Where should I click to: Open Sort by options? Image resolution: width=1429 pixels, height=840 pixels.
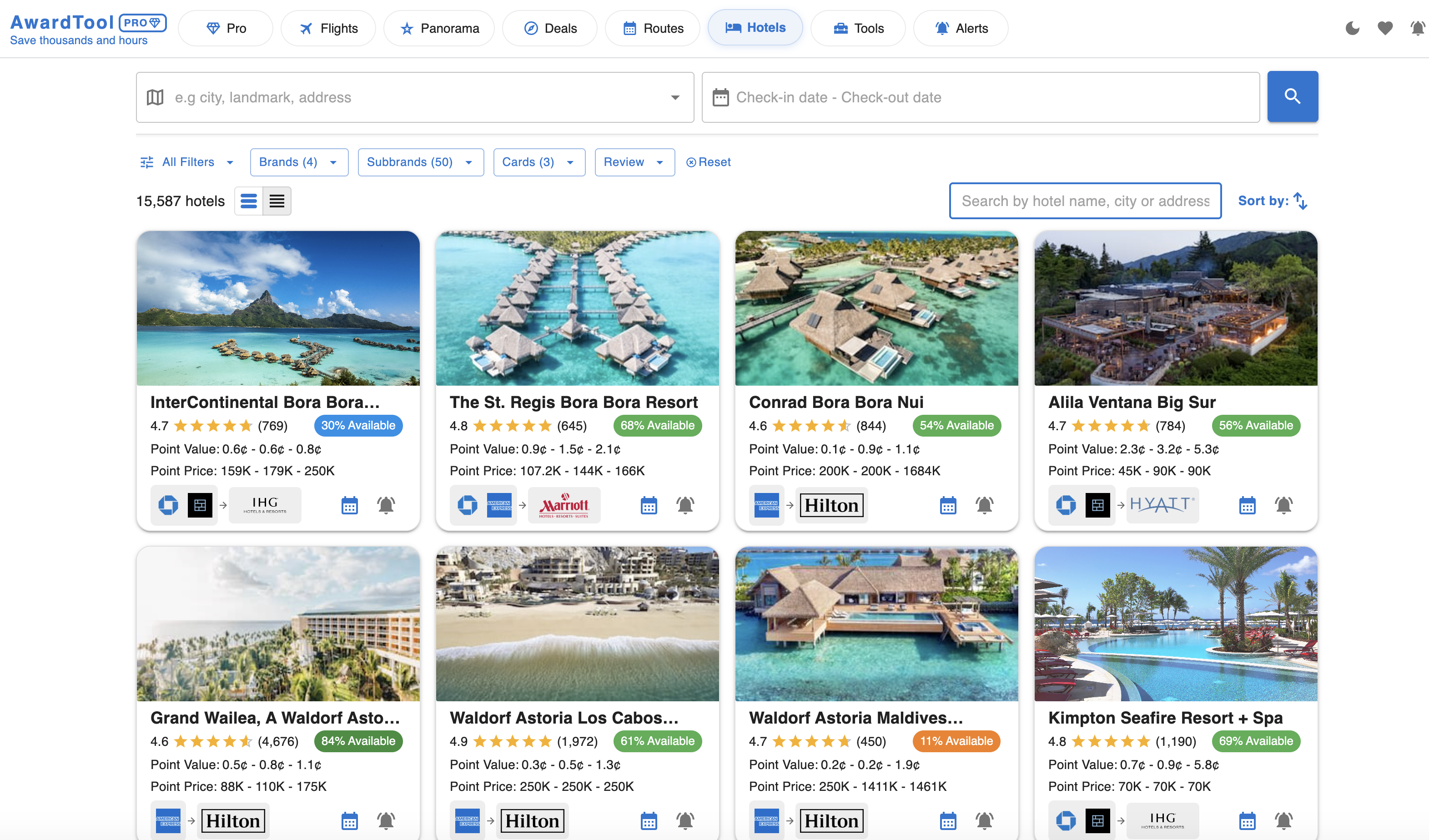1272,201
